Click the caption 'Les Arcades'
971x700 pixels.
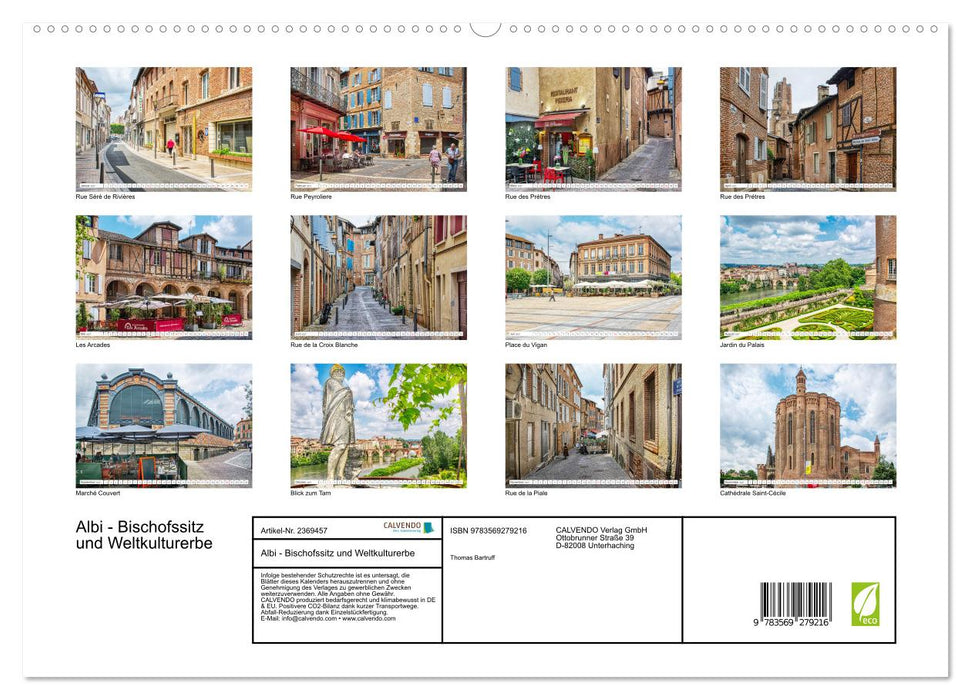(93, 345)
